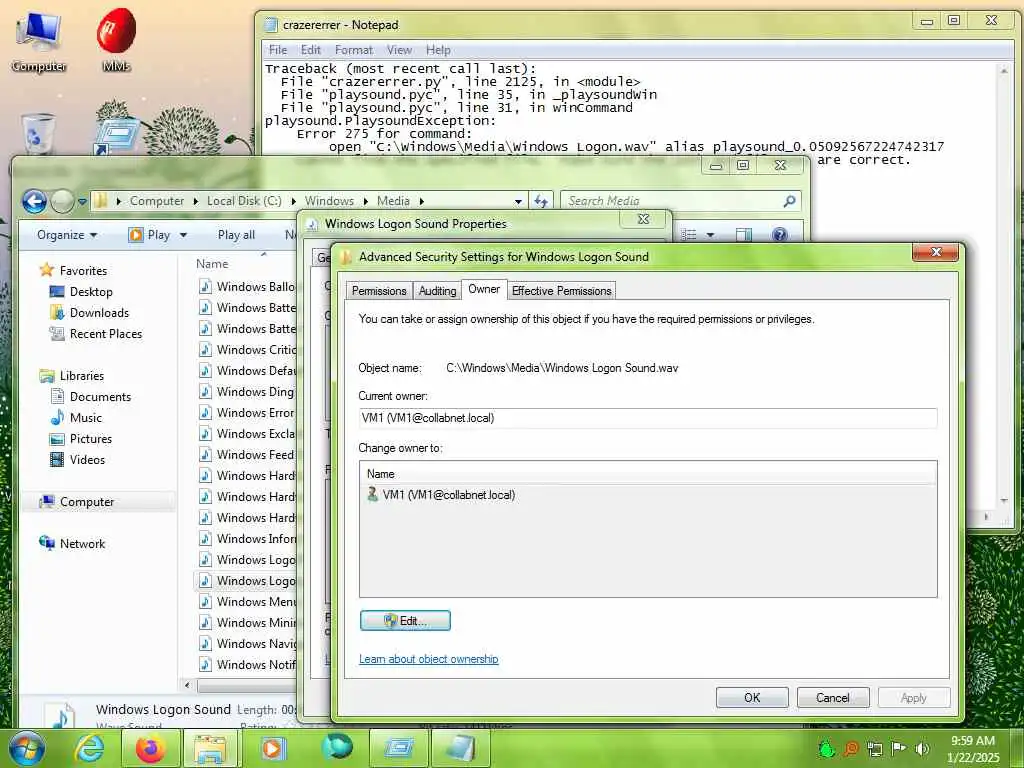Click the Explorer help question mark icon
Image resolution: width=1024 pixels, height=768 pixels.
coord(779,234)
